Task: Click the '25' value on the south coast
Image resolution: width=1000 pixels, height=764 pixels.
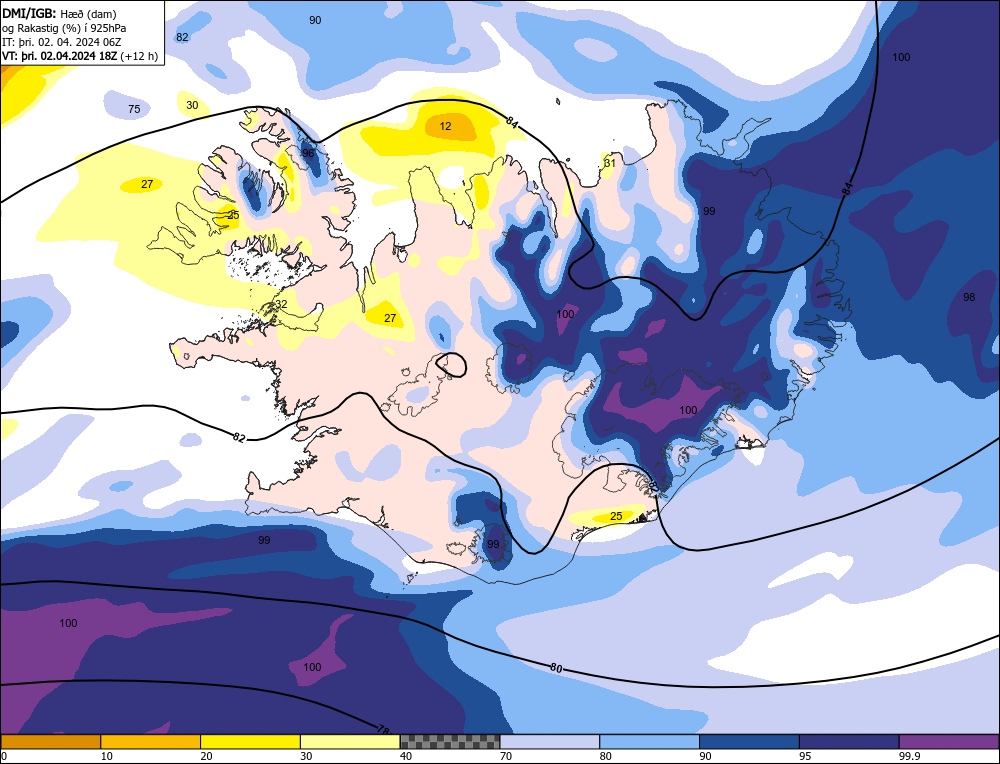Action: point(616,516)
